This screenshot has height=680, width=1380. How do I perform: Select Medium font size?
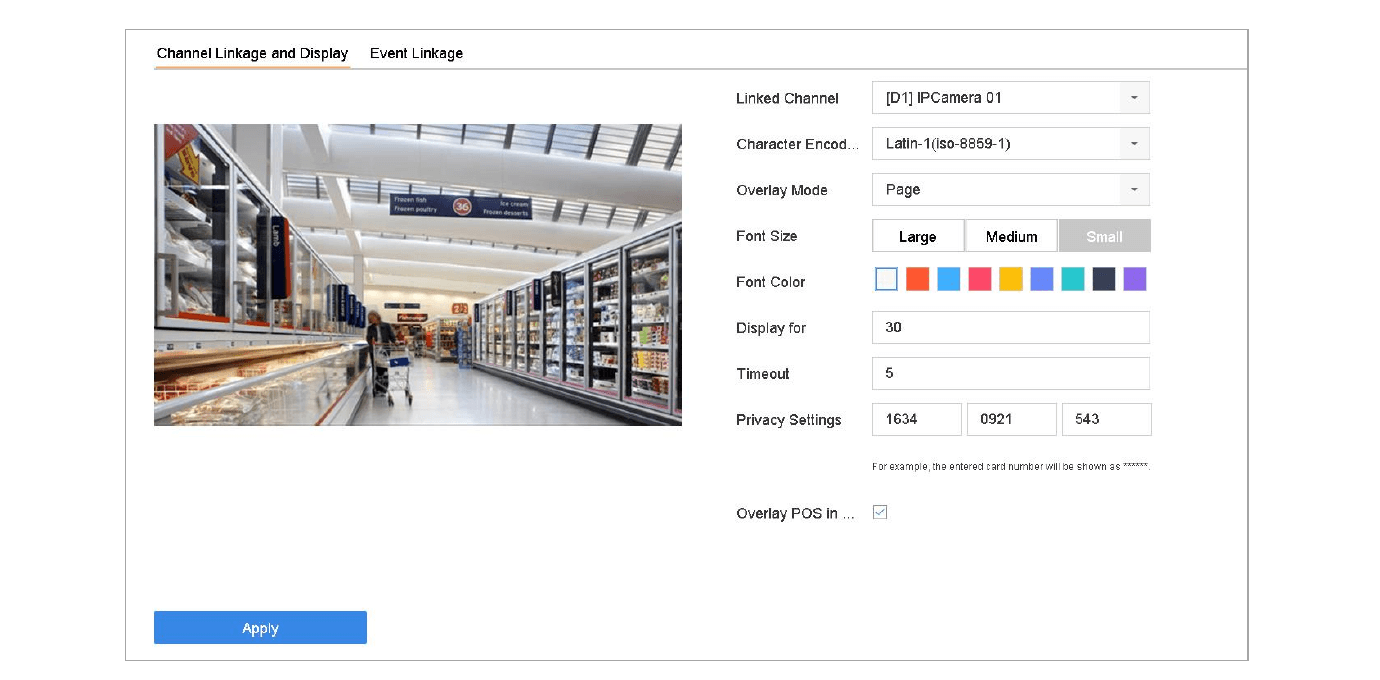(1011, 236)
